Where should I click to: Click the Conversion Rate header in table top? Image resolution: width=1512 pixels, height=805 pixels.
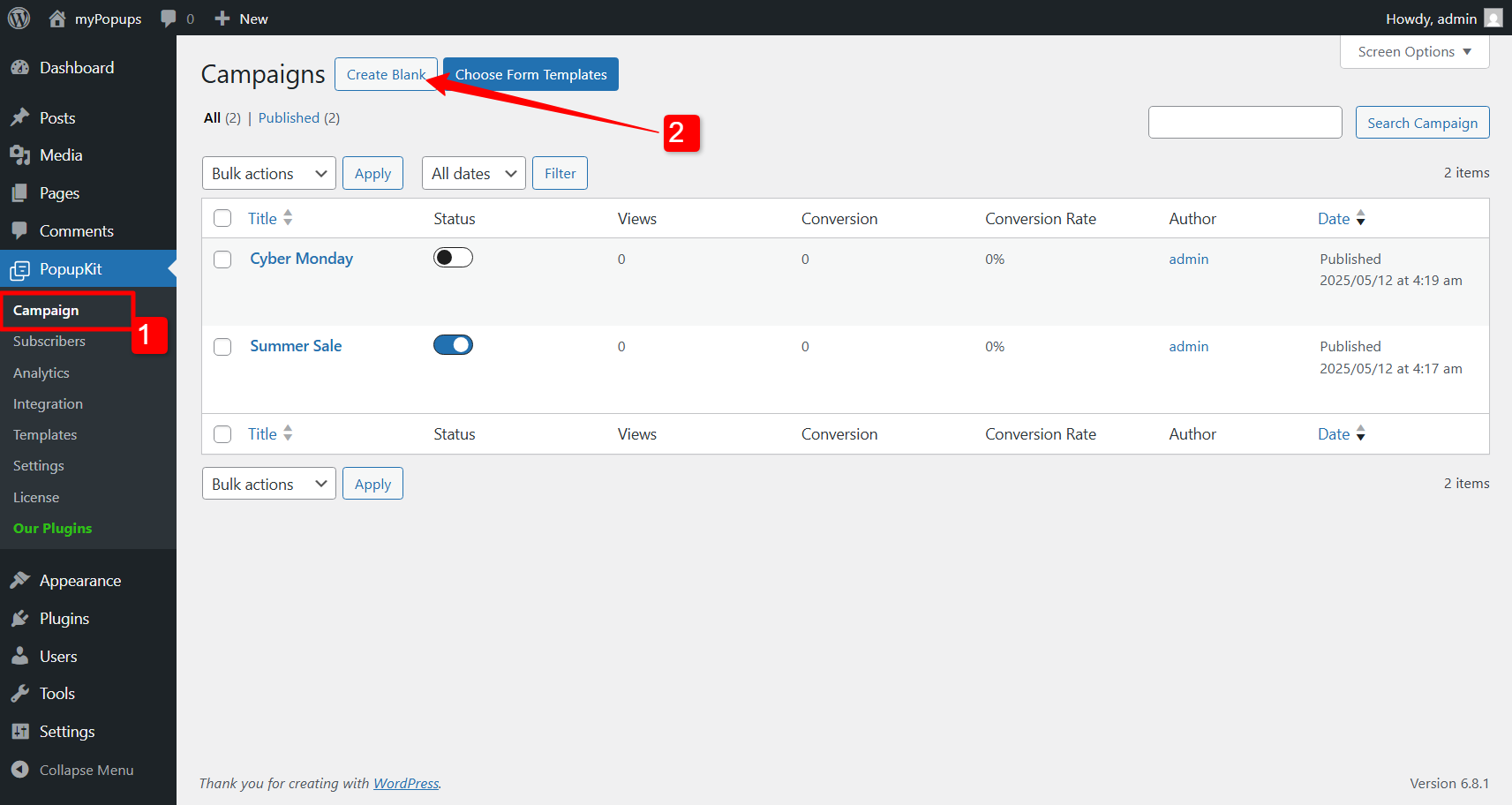tap(1041, 218)
